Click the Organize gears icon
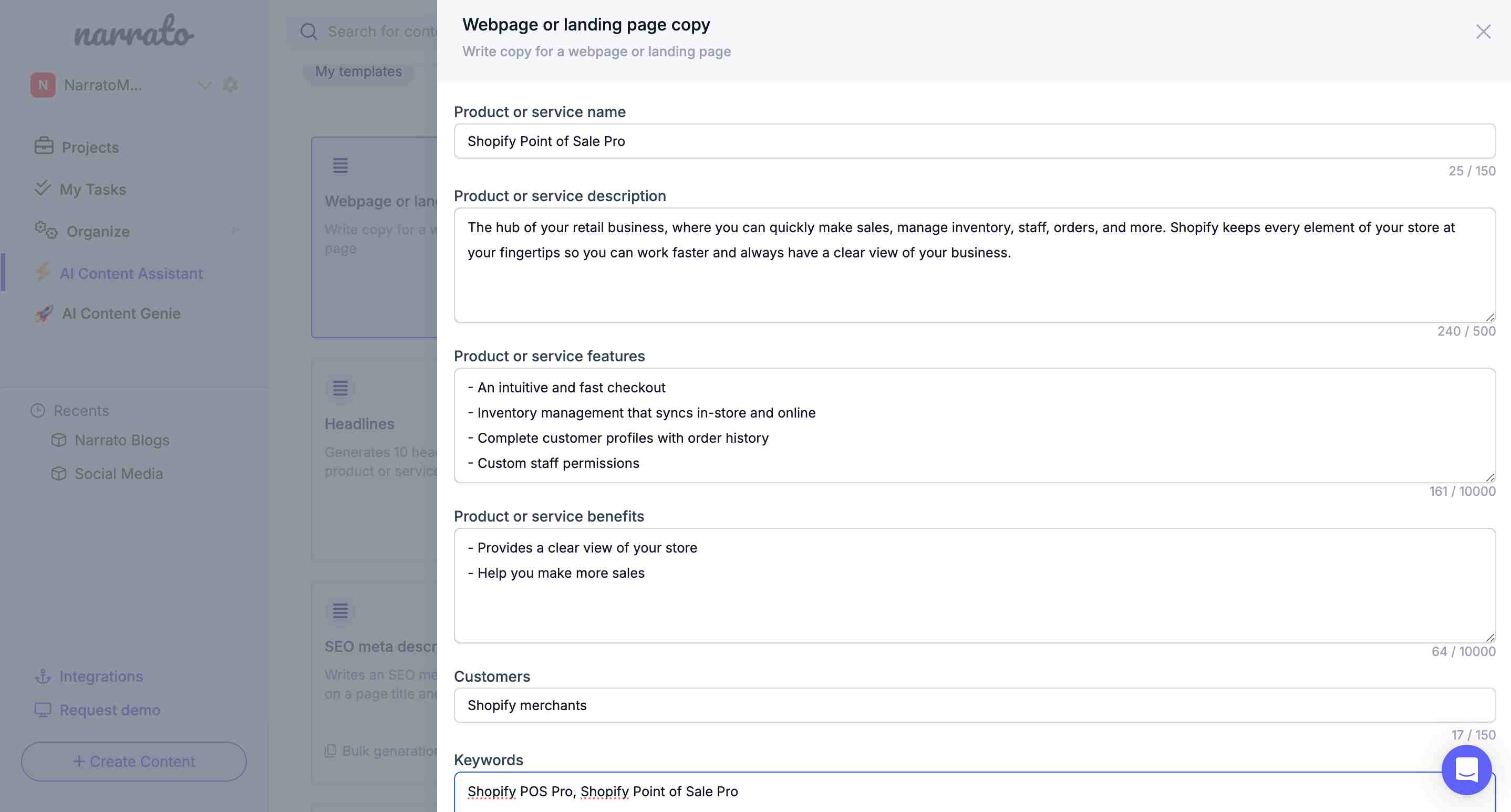Screen dimensions: 1511x812 [46, 231]
